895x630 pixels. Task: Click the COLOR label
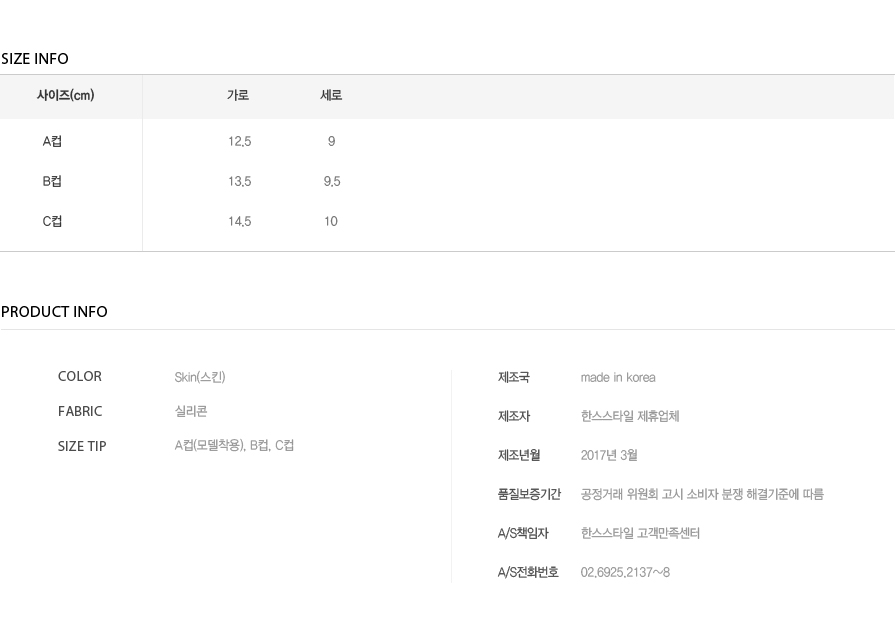point(80,377)
